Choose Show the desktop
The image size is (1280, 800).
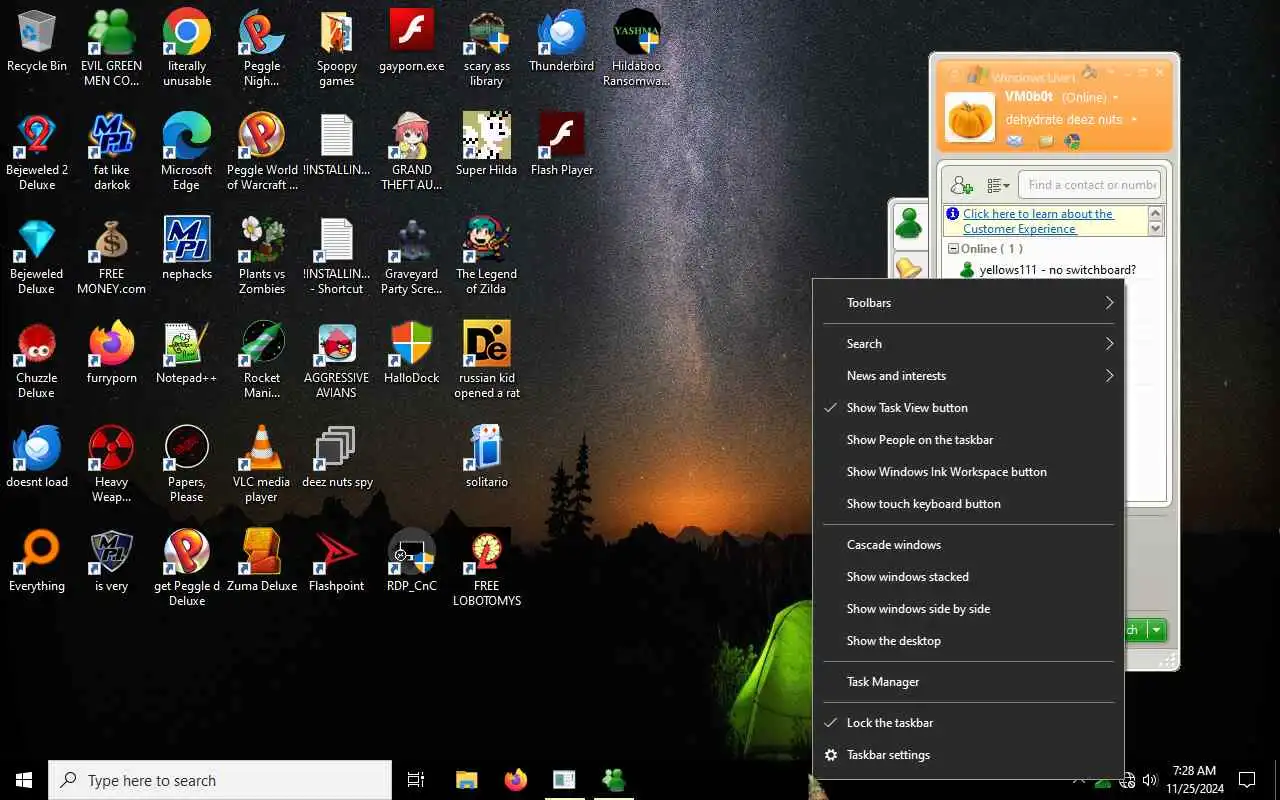point(968,641)
